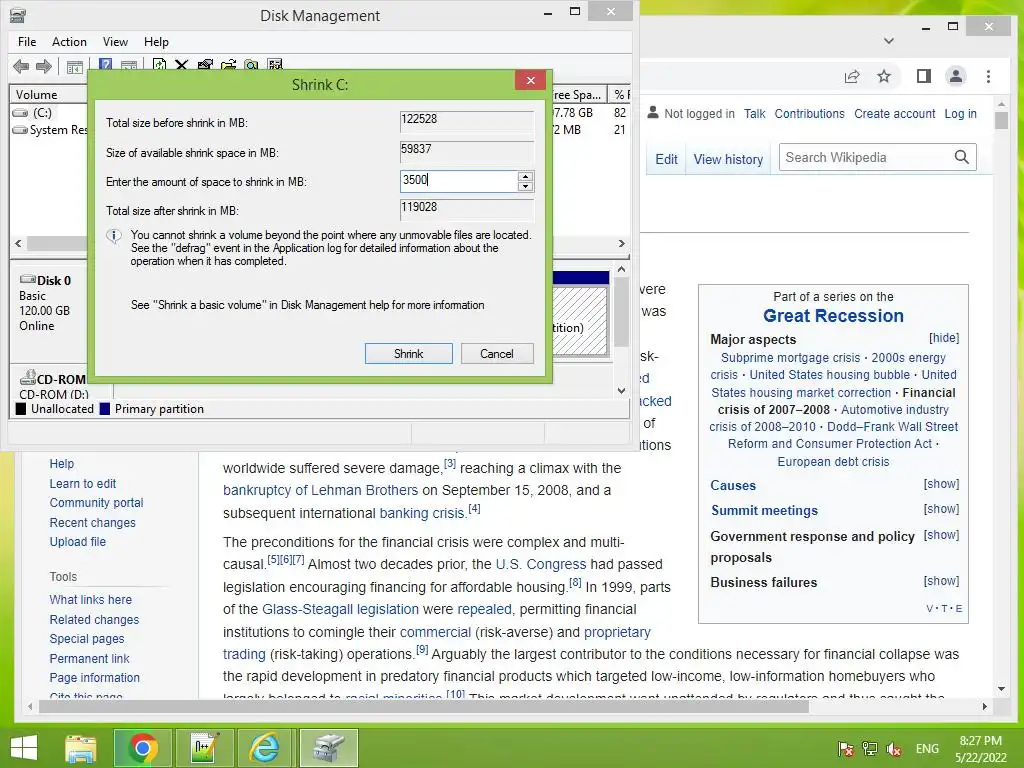
Task: Increase shrink amount with the up spinner
Action: 525,176
